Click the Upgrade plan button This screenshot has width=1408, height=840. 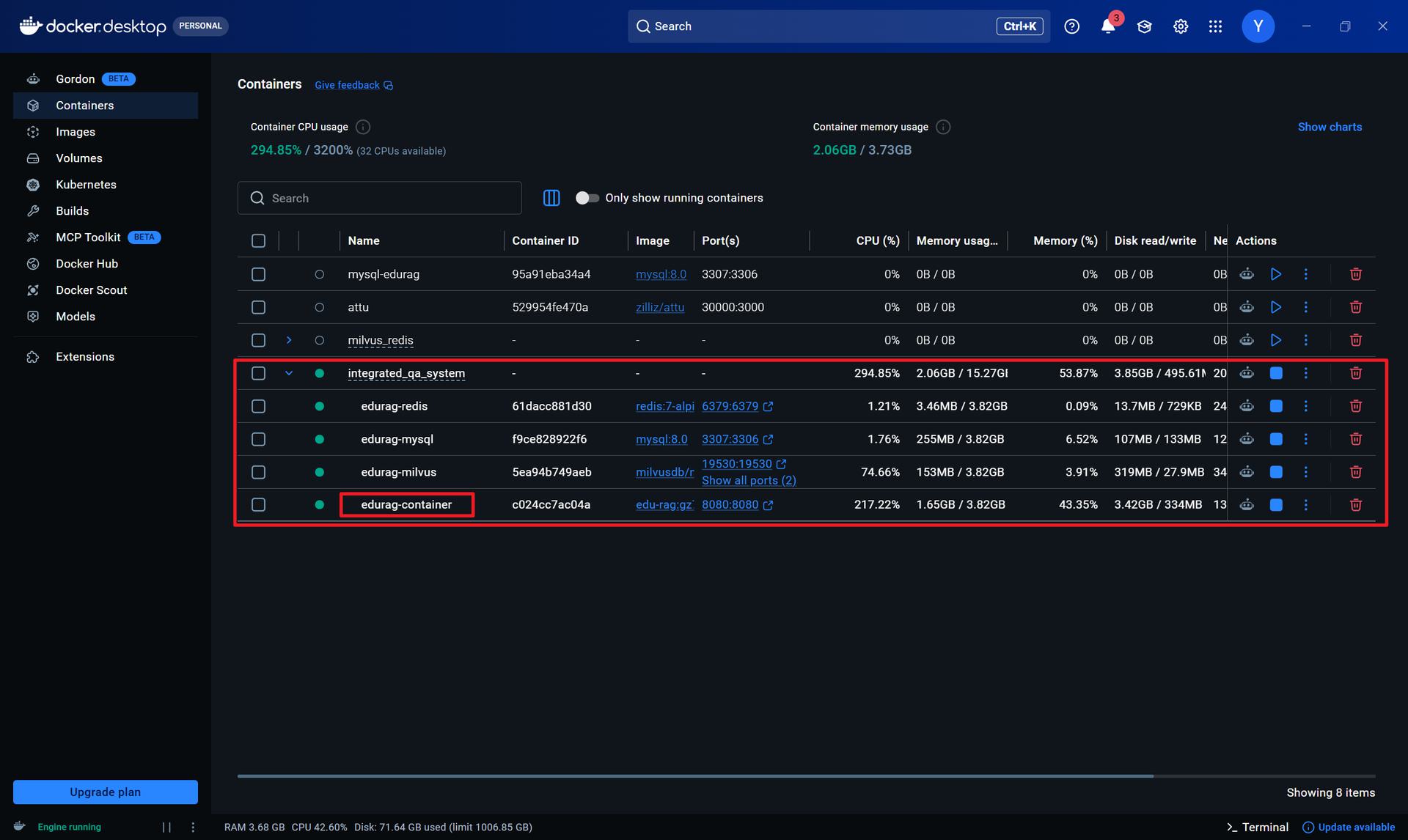coord(106,792)
